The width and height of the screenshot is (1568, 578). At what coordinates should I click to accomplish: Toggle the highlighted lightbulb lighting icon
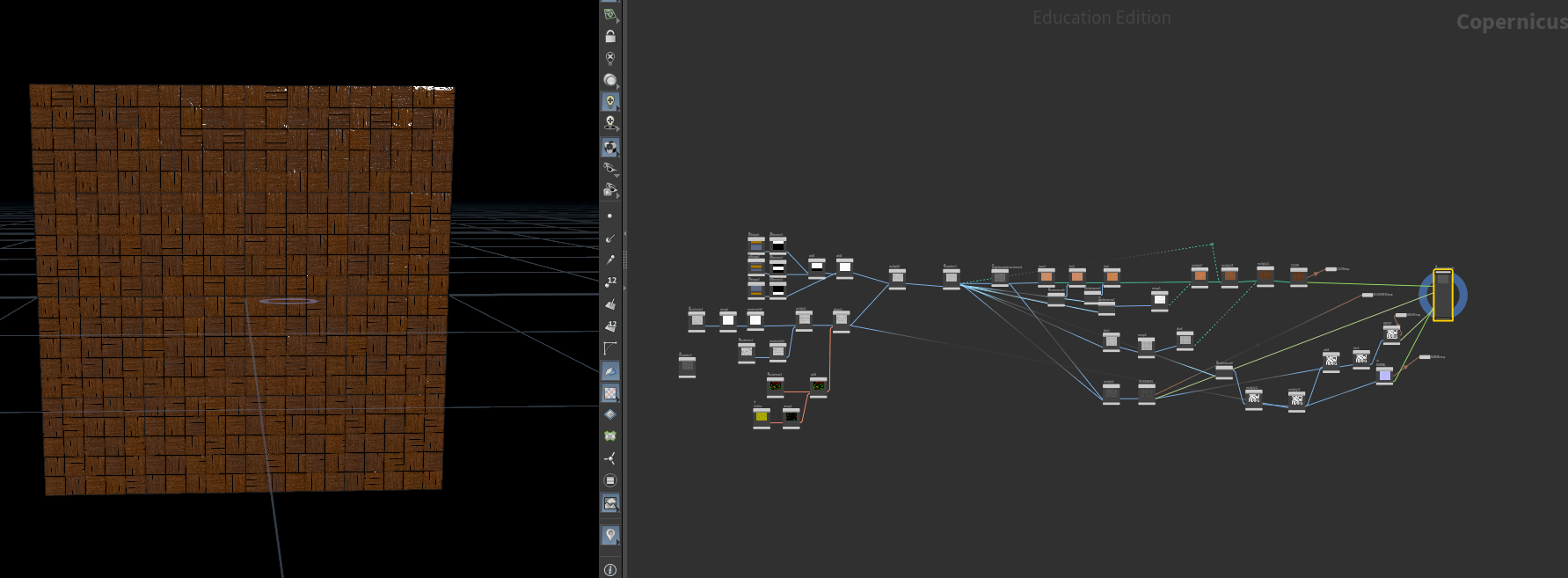(610, 101)
